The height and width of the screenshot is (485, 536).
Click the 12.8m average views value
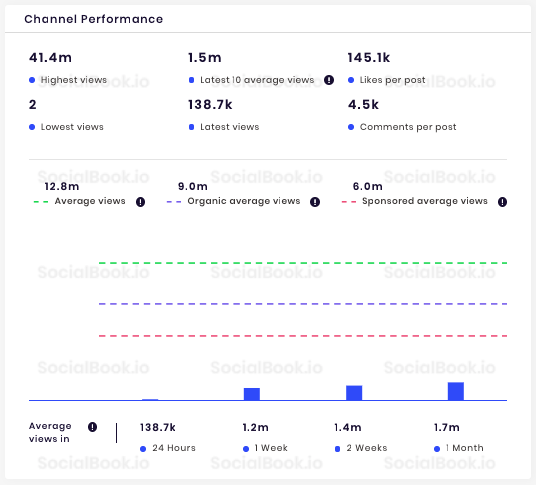point(62,187)
